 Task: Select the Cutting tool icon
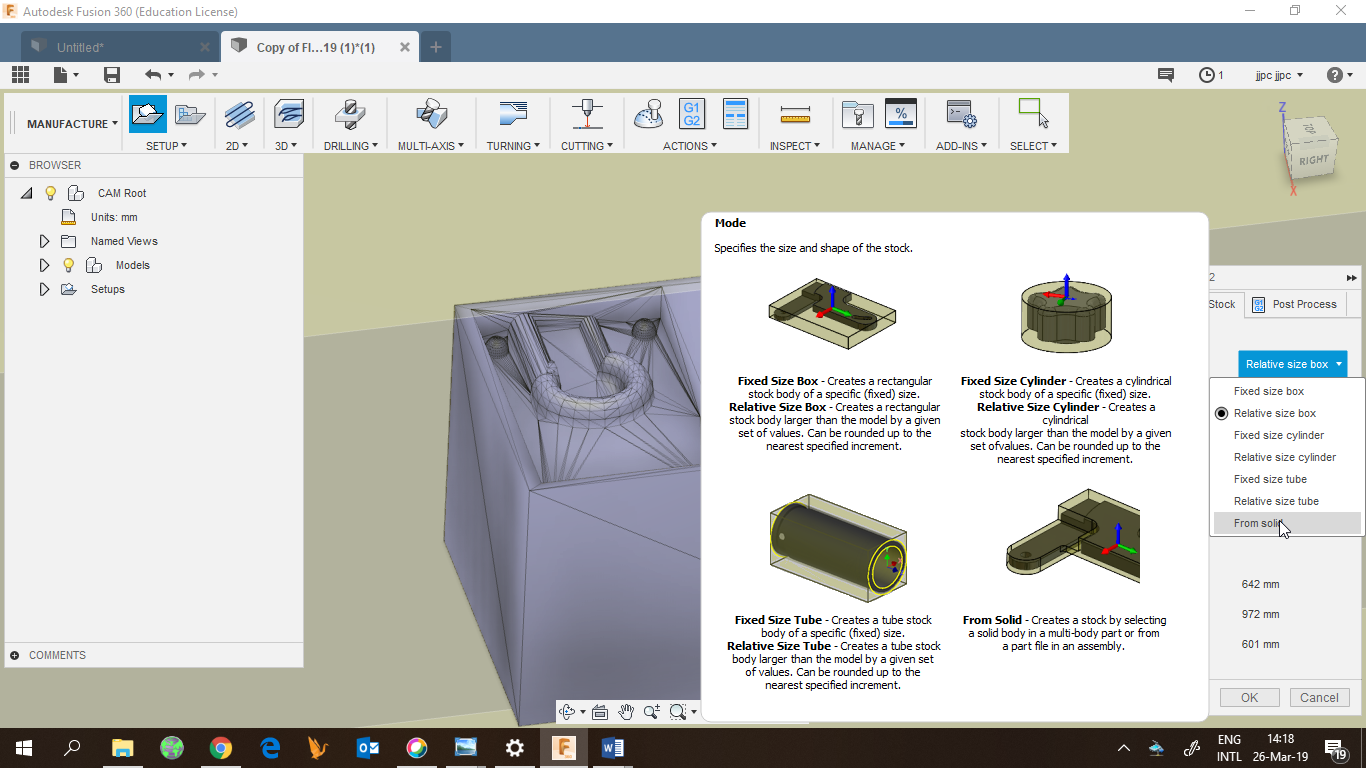click(x=587, y=114)
